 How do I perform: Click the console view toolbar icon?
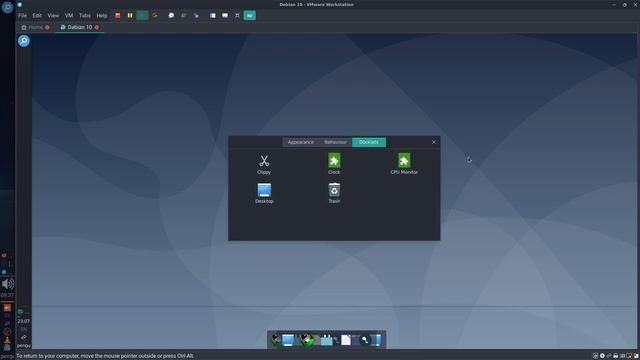click(225, 16)
